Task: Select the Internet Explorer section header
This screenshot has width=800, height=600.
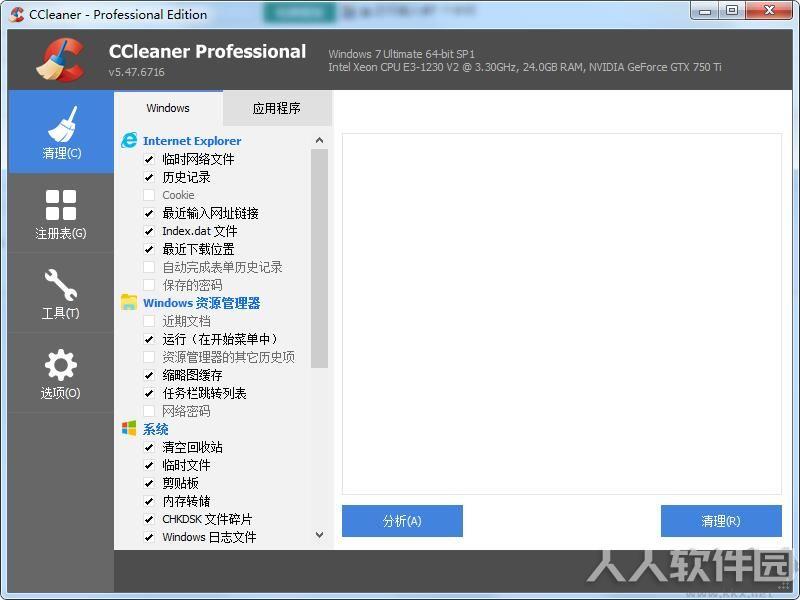Action: tap(192, 141)
